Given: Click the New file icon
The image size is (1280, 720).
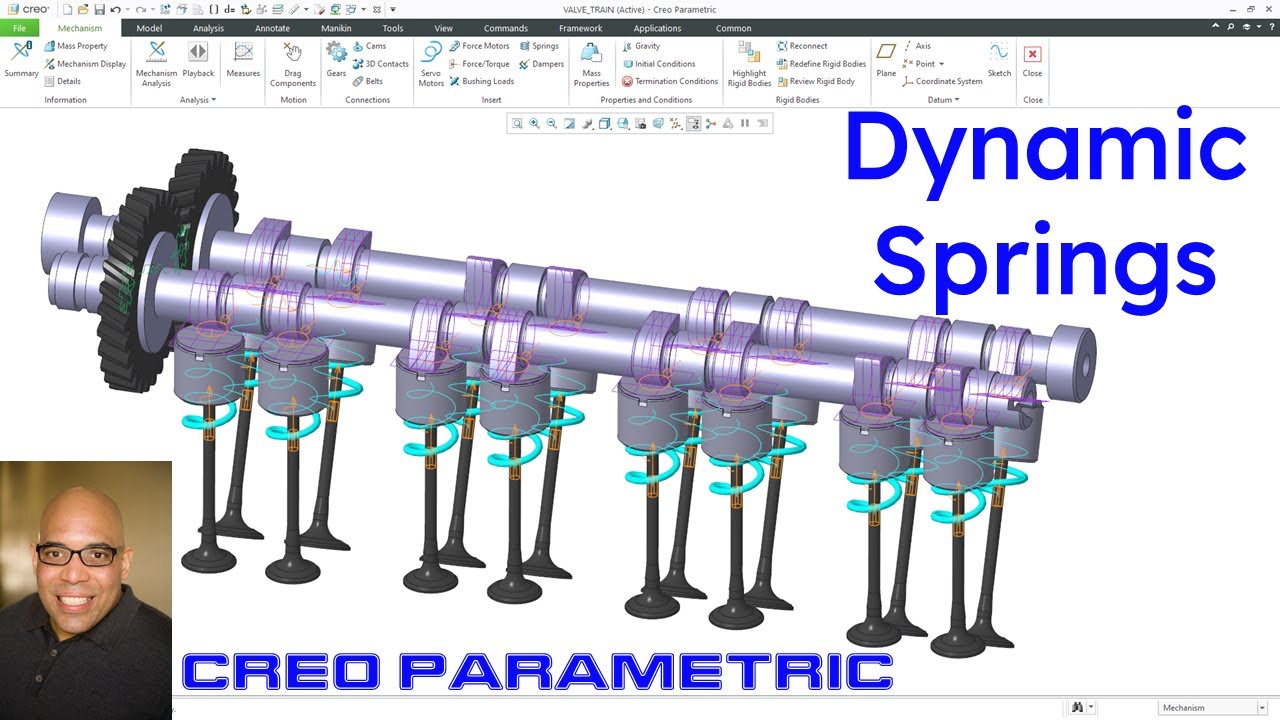Looking at the screenshot, I should [x=67, y=9].
